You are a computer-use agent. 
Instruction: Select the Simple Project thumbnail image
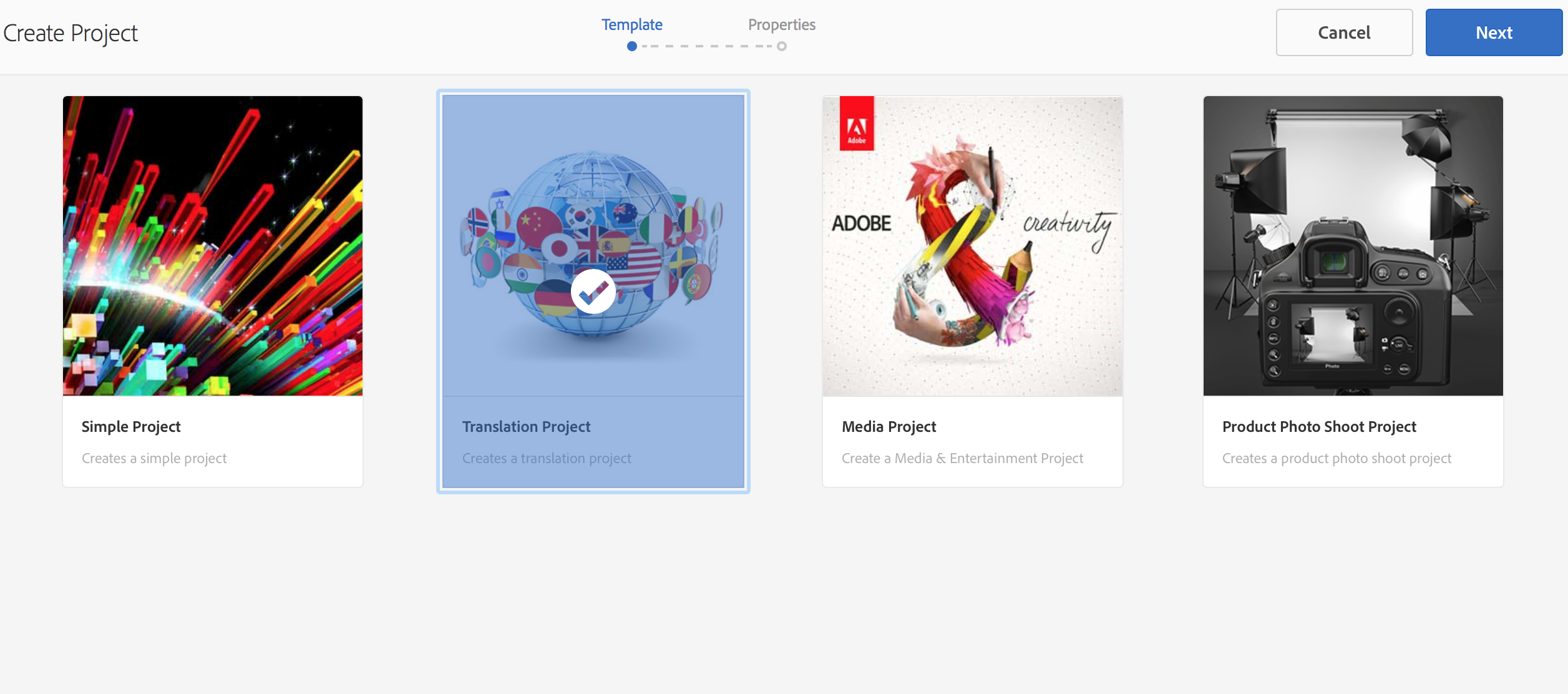[213, 246]
